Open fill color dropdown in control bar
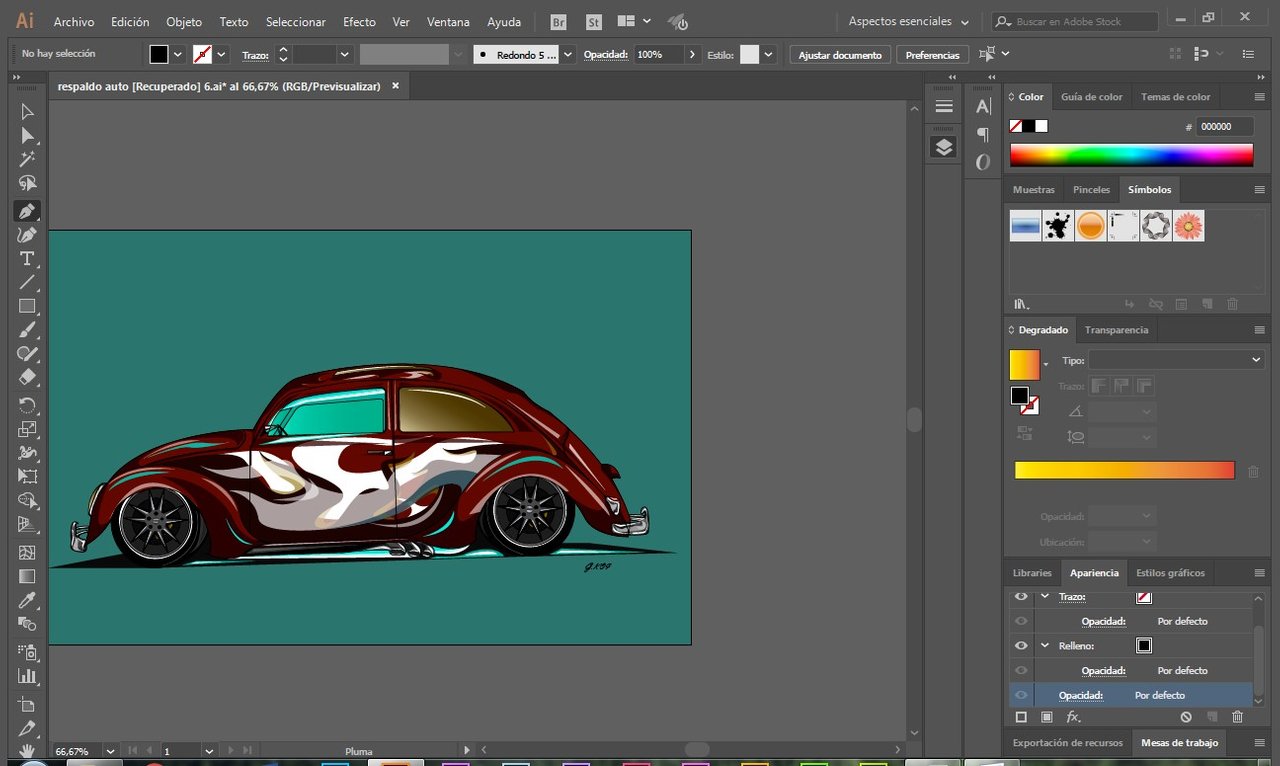The height and width of the screenshot is (766, 1280). 178,55
